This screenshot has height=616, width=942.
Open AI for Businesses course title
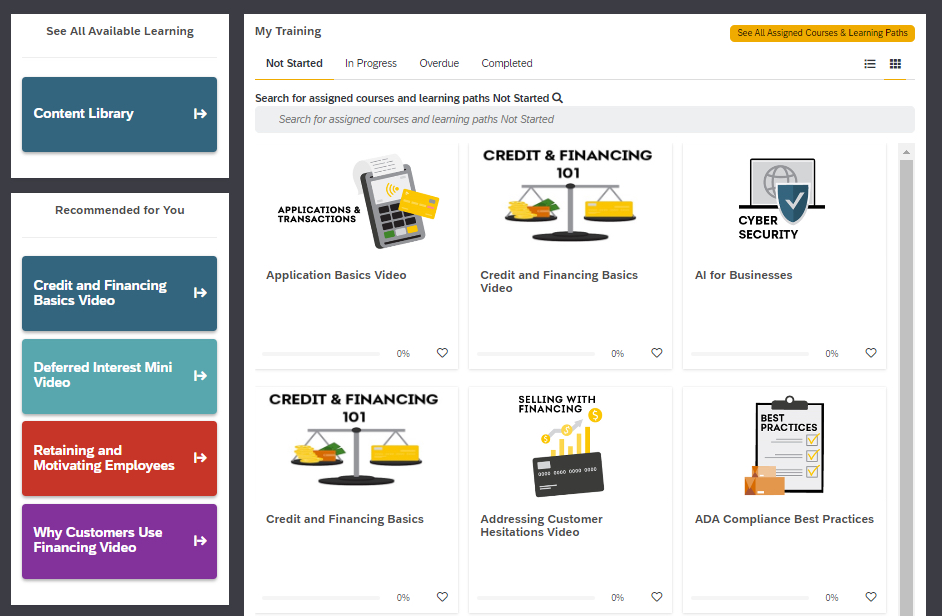point(743,275)
